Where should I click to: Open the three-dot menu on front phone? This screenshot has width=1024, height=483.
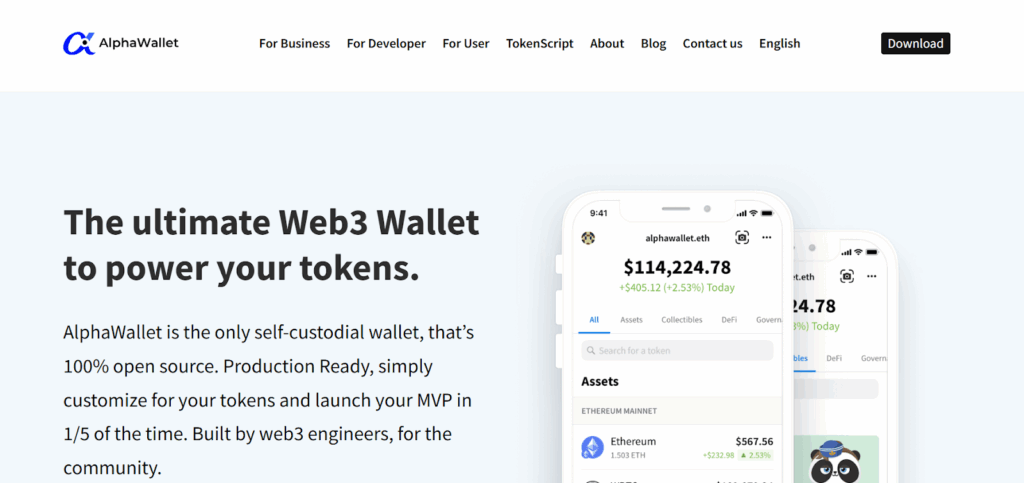coord(767,237)
